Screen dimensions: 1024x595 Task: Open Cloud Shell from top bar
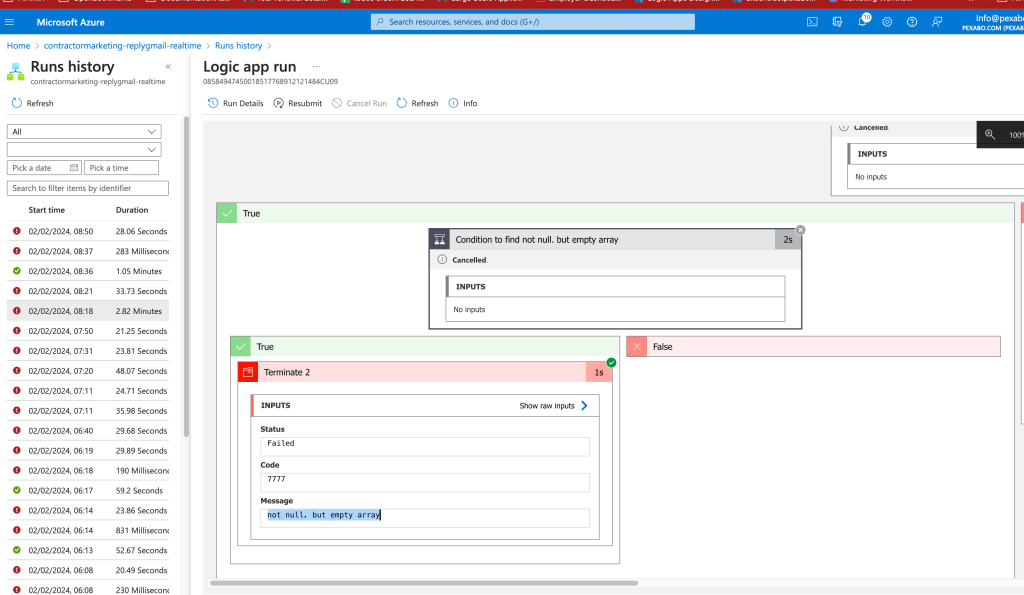point(812,22)
